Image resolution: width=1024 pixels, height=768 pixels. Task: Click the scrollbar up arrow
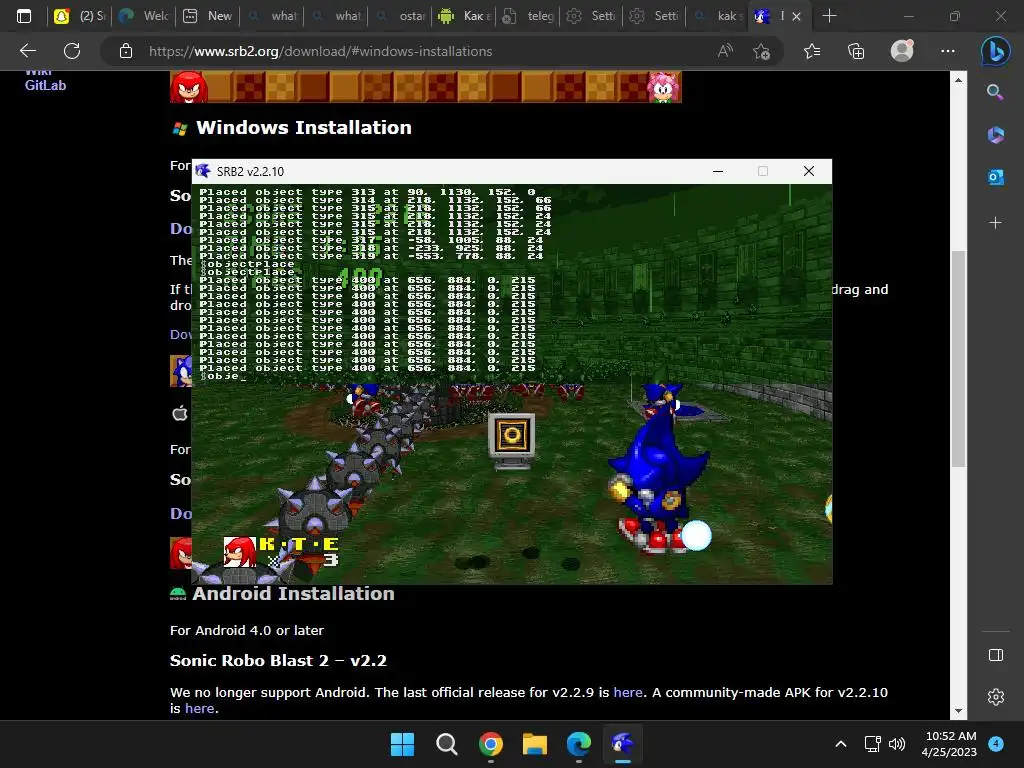pos(958,80)
